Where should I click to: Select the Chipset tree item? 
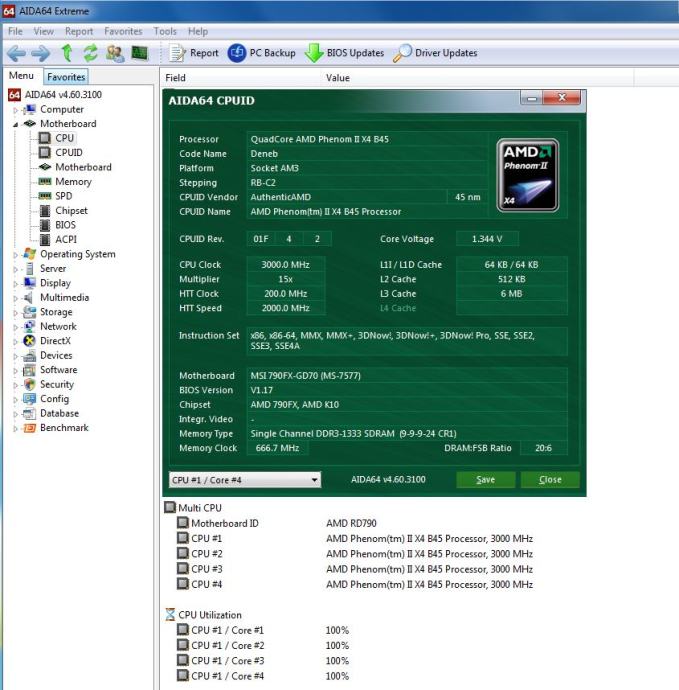click(71, 211)
